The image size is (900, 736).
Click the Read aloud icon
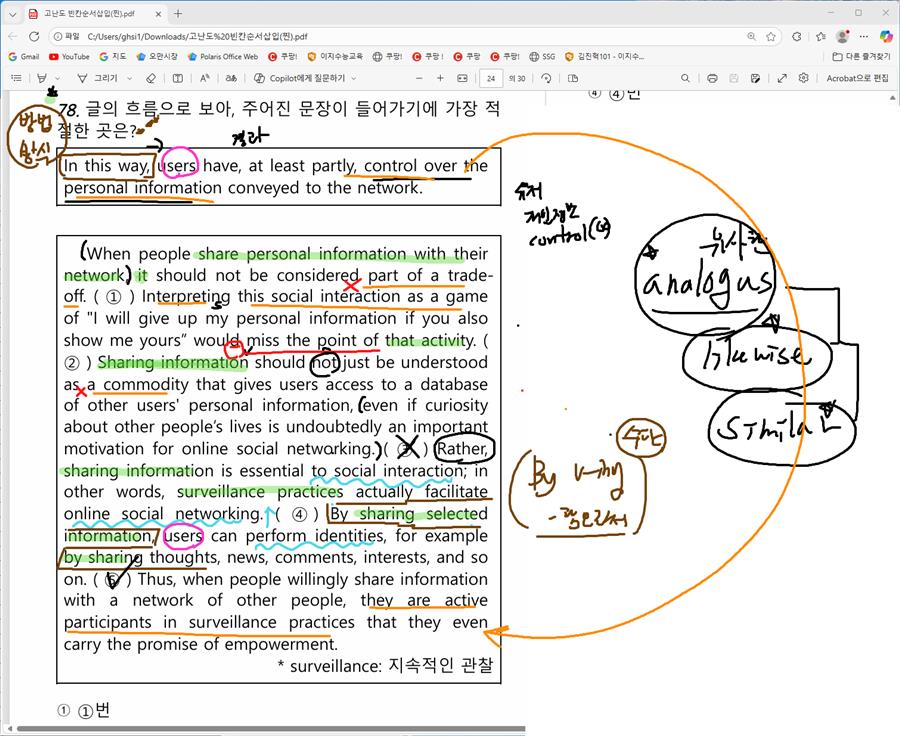tap(204, 78)
